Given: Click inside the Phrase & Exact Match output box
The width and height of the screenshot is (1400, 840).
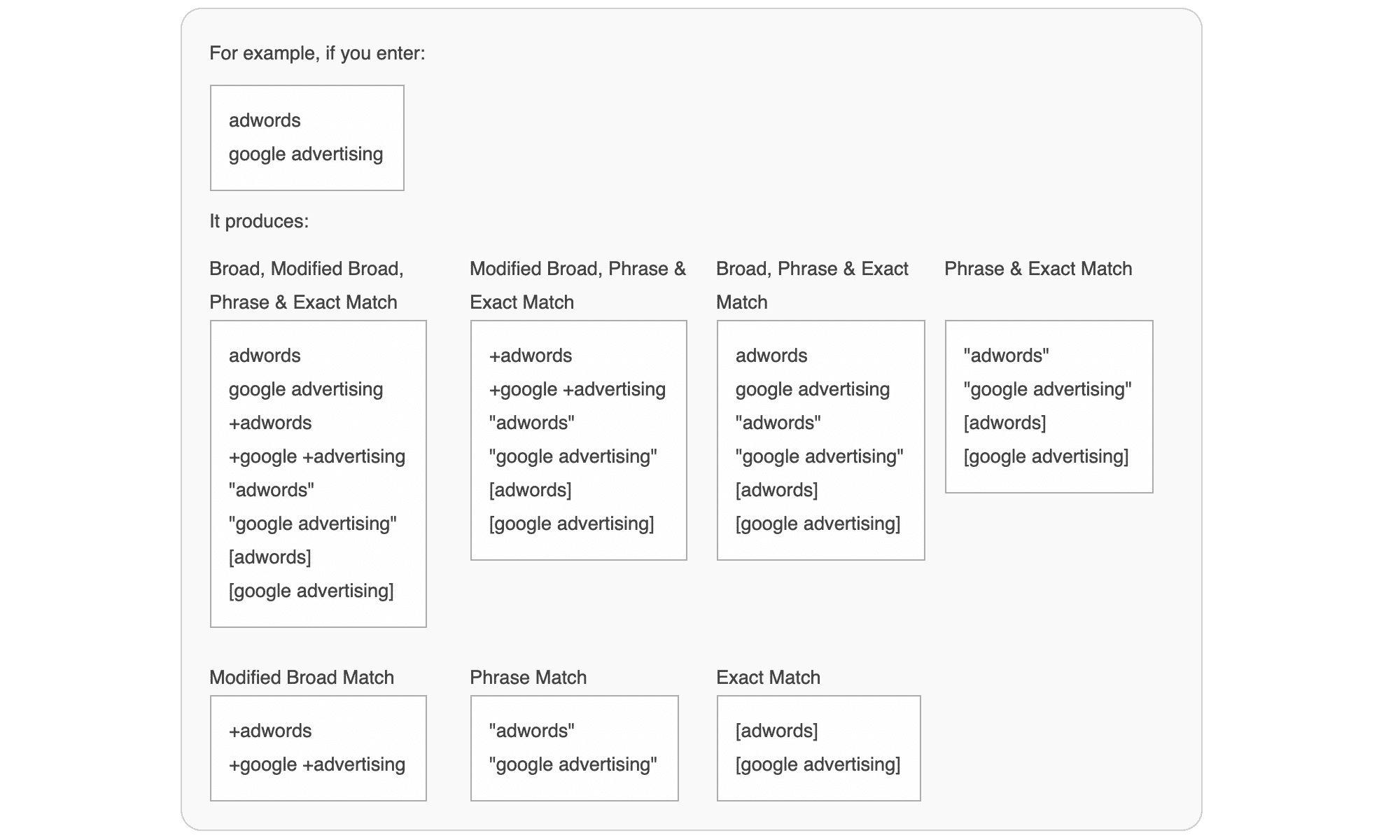Looking at the screenshot, I should pyautogui.click(x=1049, y=406).
